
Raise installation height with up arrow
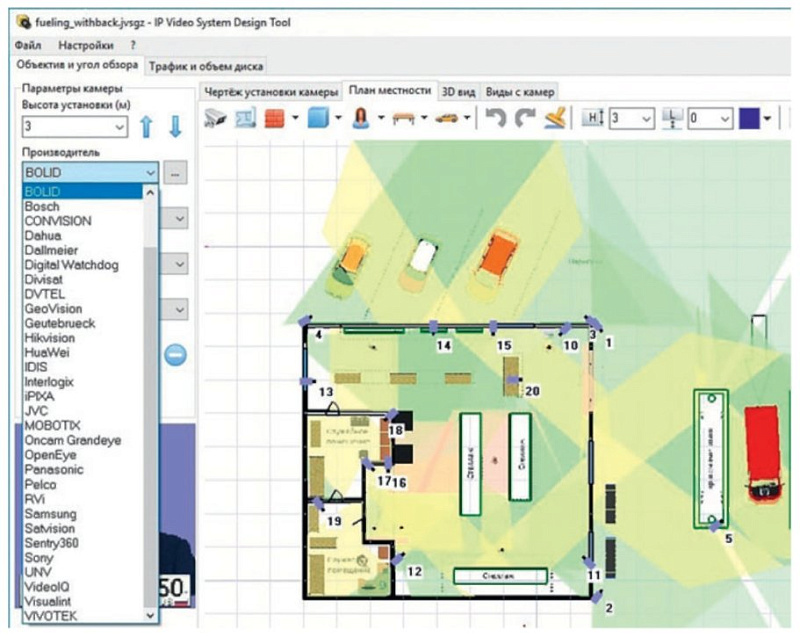(x=147, y=126)
